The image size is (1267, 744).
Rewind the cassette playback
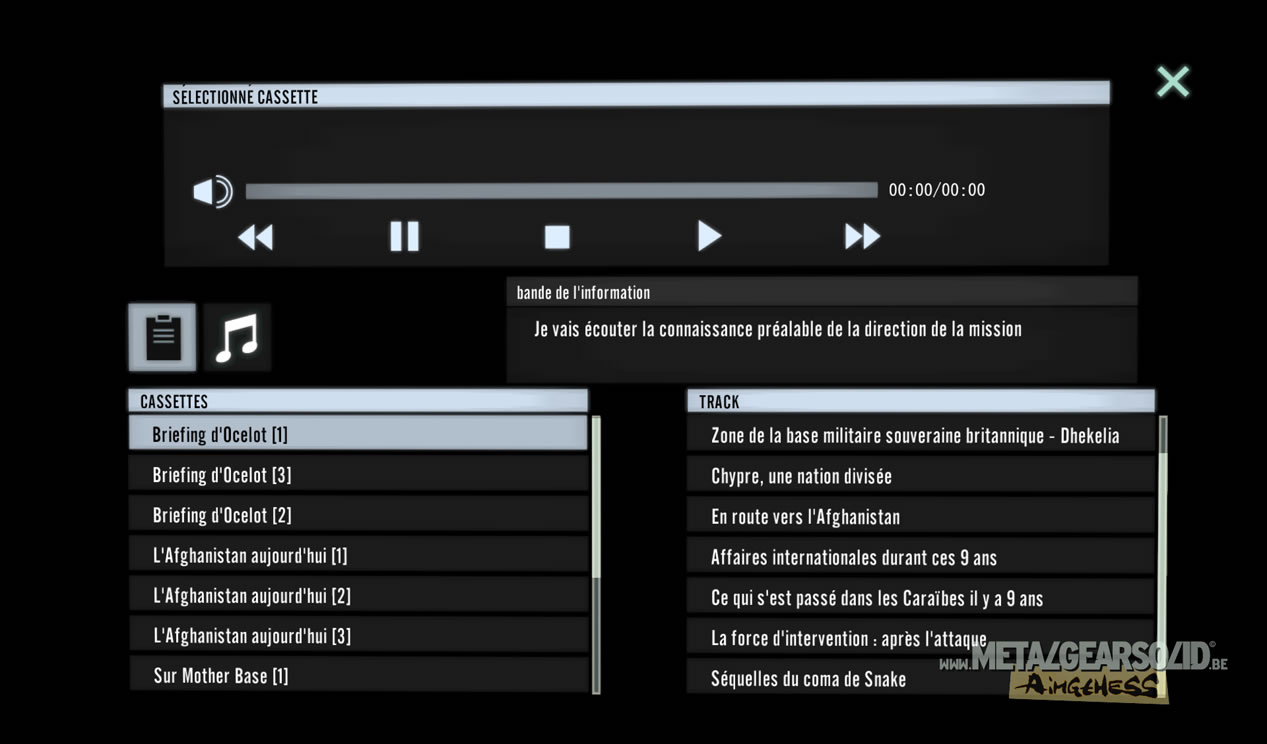255,237
